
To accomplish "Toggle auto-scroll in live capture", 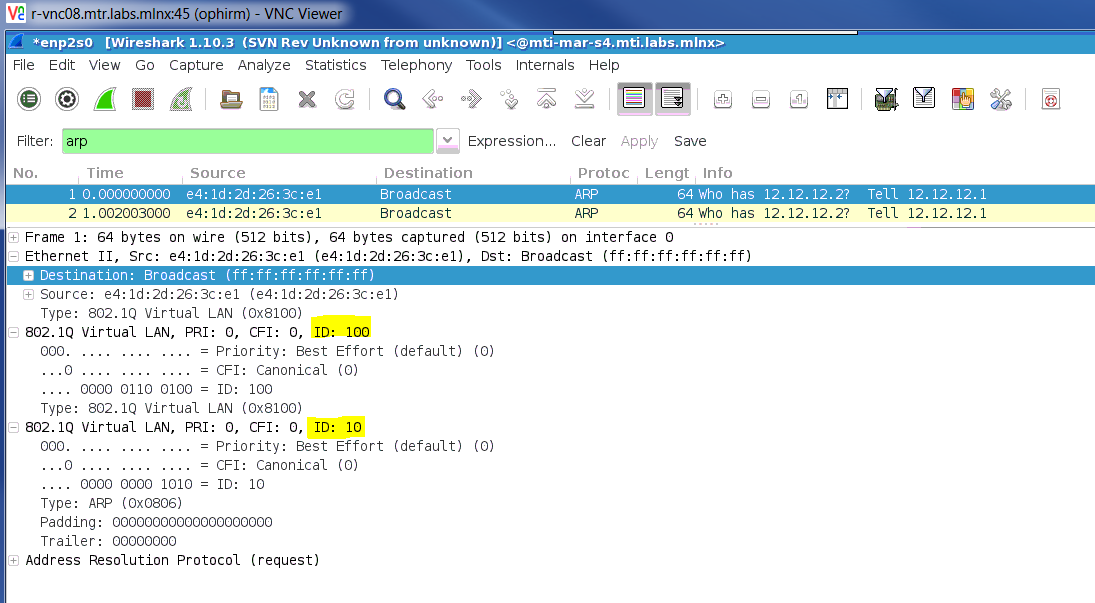I will [x=672, y=99].
